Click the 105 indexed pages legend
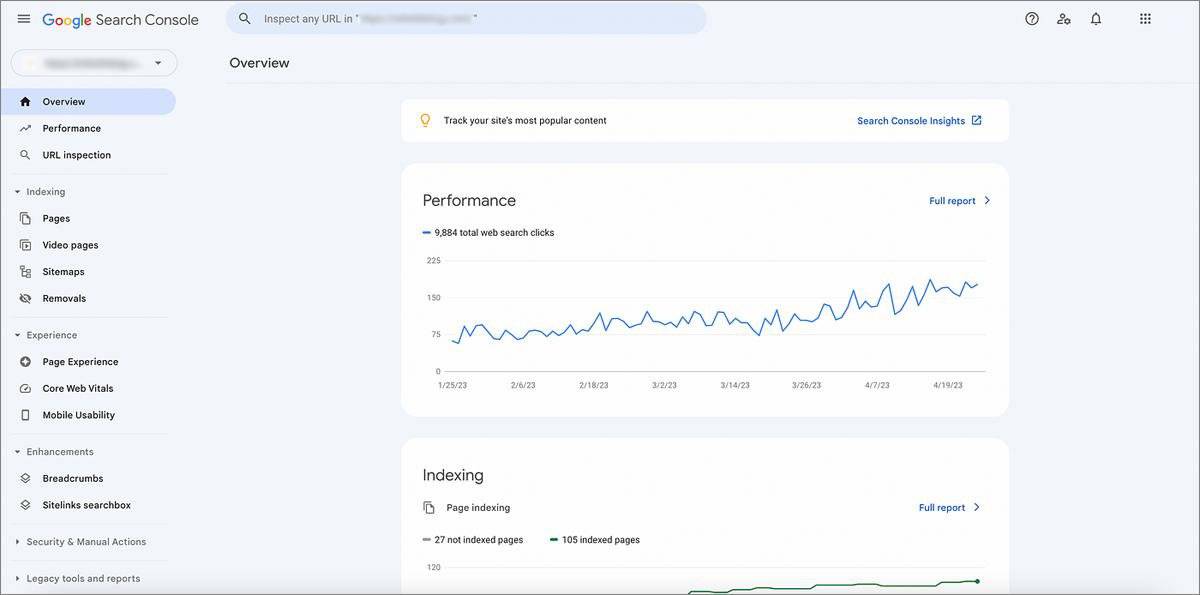 [x=594, y=540]
